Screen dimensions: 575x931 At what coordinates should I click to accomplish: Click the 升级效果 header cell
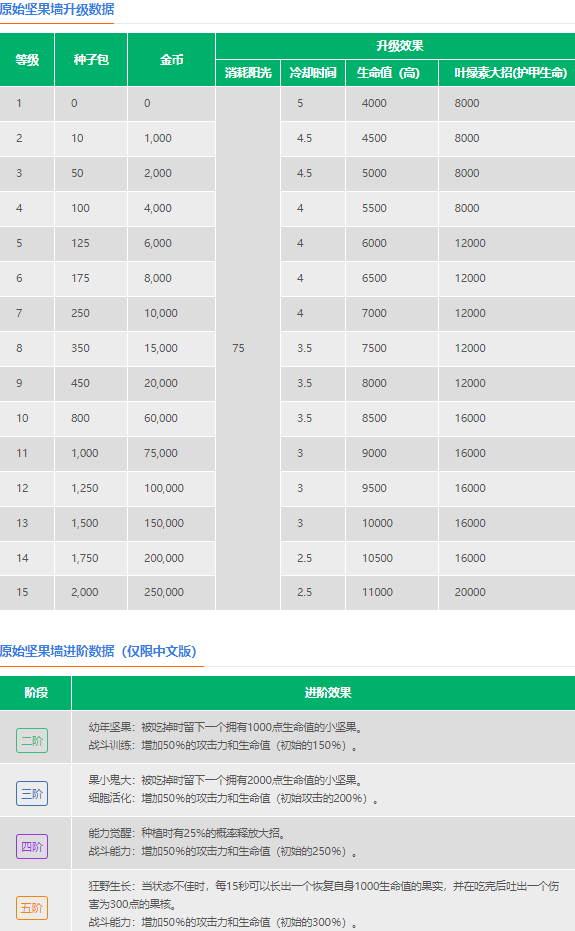coord(396,46)
